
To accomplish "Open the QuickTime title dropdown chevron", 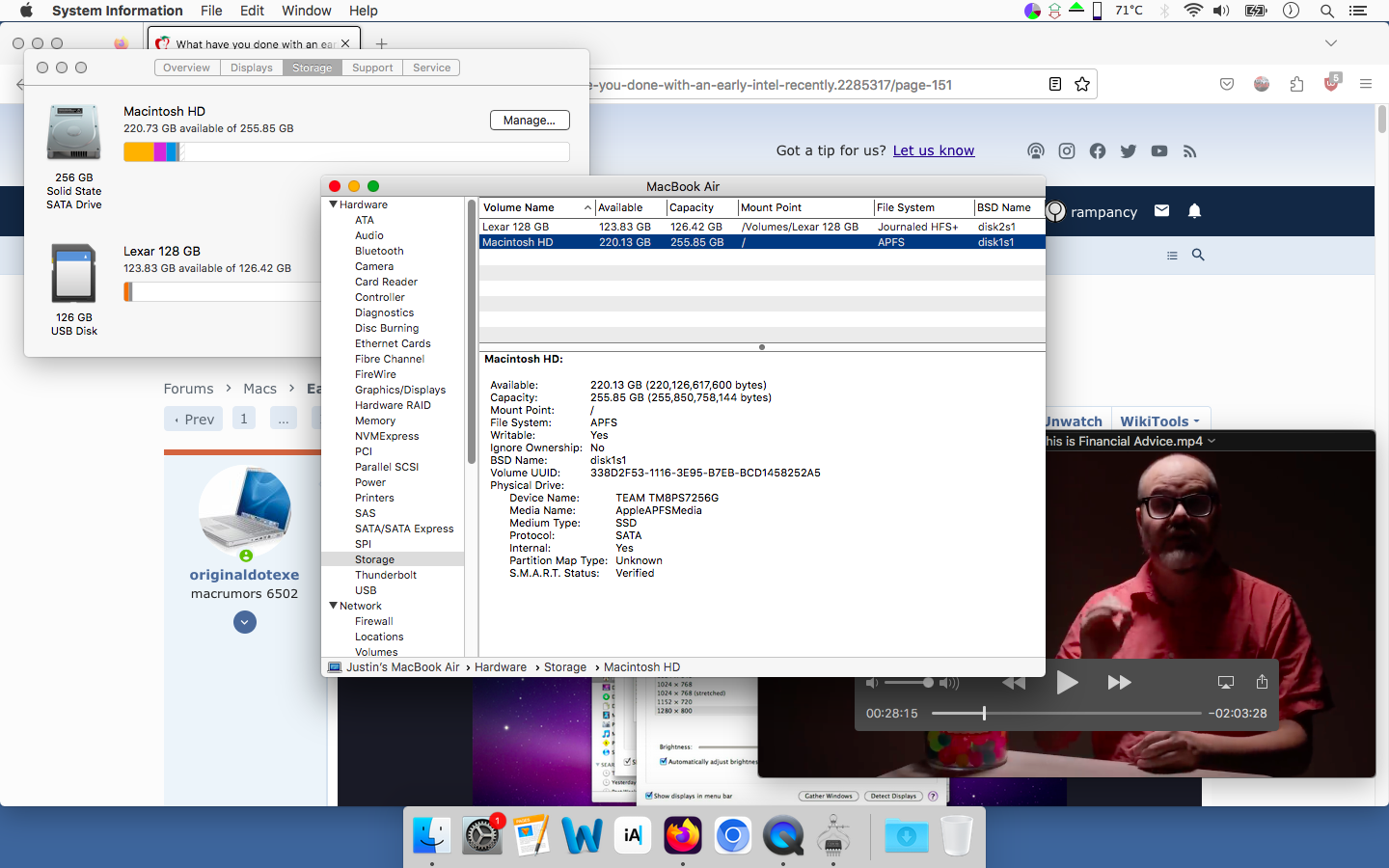I will pyautogui.click(x=1212, y=441).
